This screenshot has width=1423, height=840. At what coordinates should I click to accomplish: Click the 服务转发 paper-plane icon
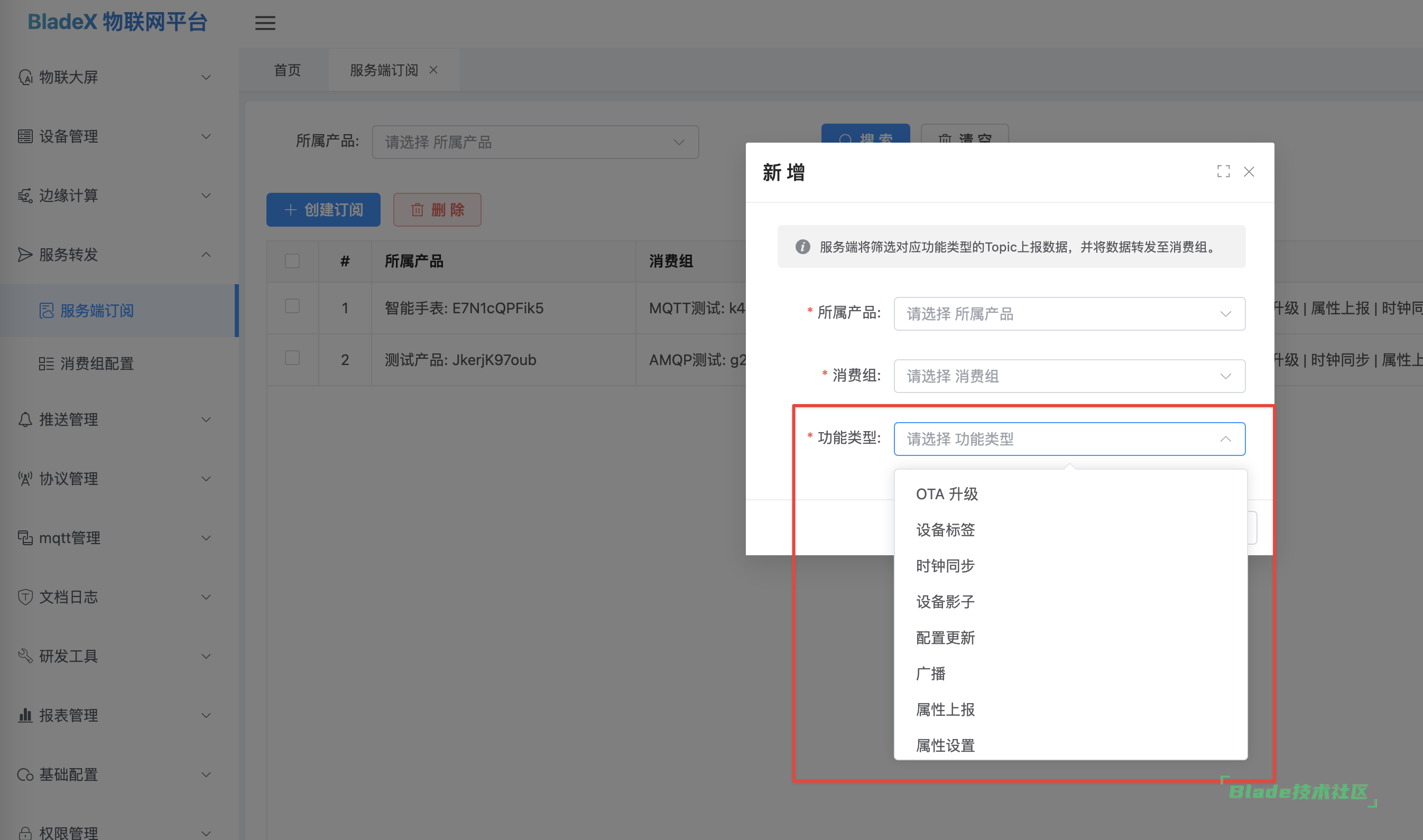click(x=25, y=255)
